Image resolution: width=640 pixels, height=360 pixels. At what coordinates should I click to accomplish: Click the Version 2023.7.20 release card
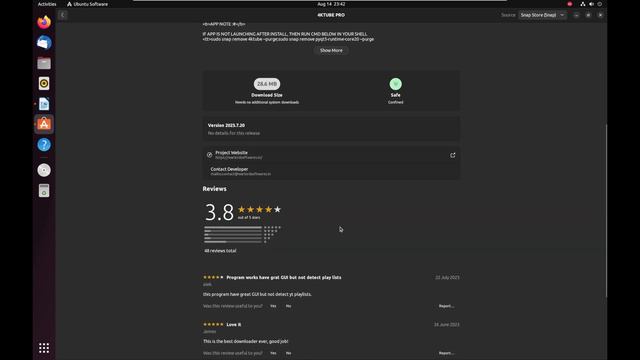click(x=331, y=129)
